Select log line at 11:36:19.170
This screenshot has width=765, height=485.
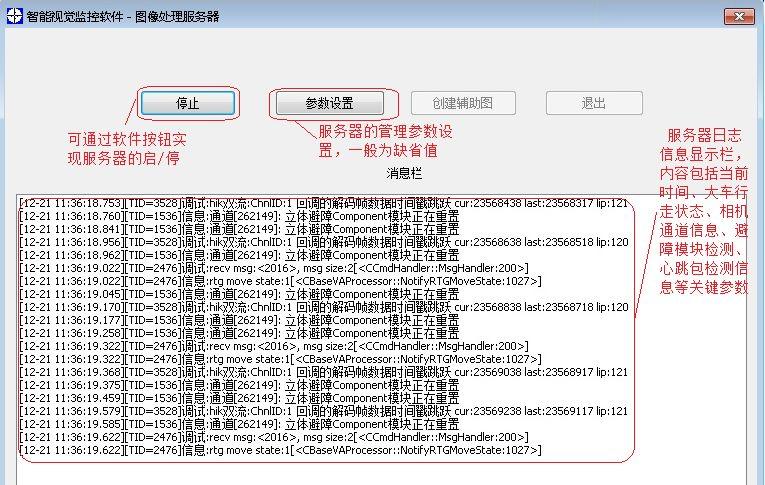[324, 307]
